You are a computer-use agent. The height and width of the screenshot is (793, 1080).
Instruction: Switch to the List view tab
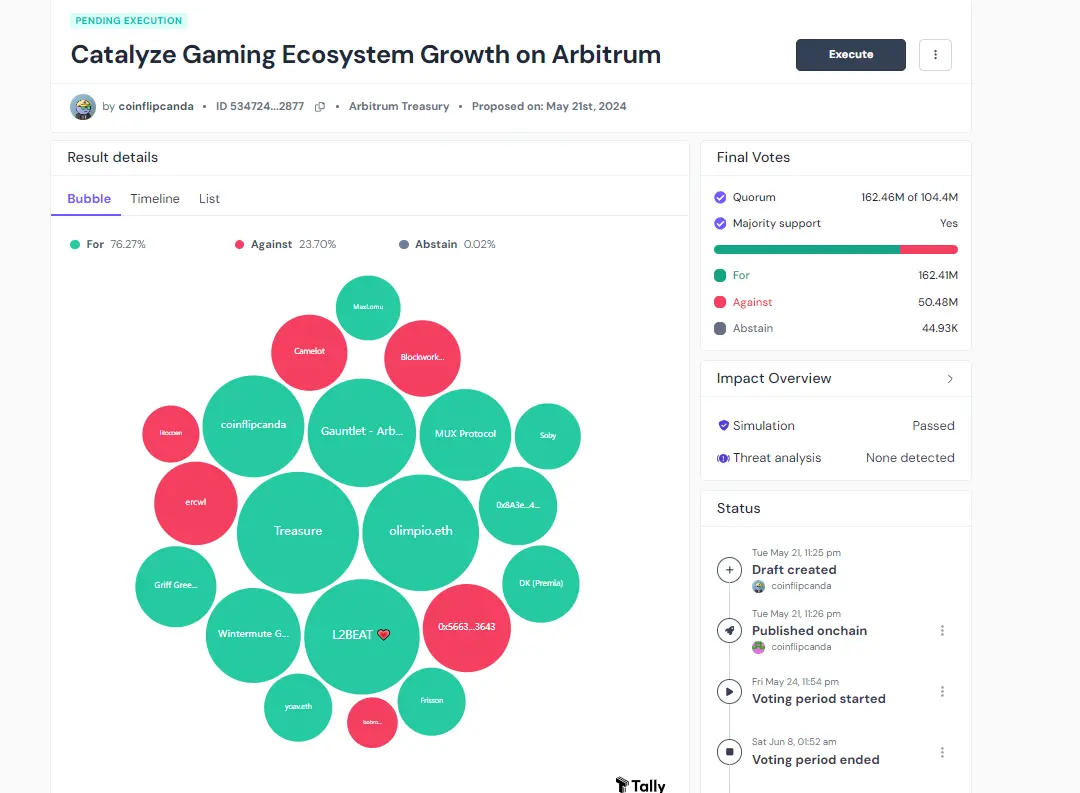pyautogui.click(x=209, y=198)
